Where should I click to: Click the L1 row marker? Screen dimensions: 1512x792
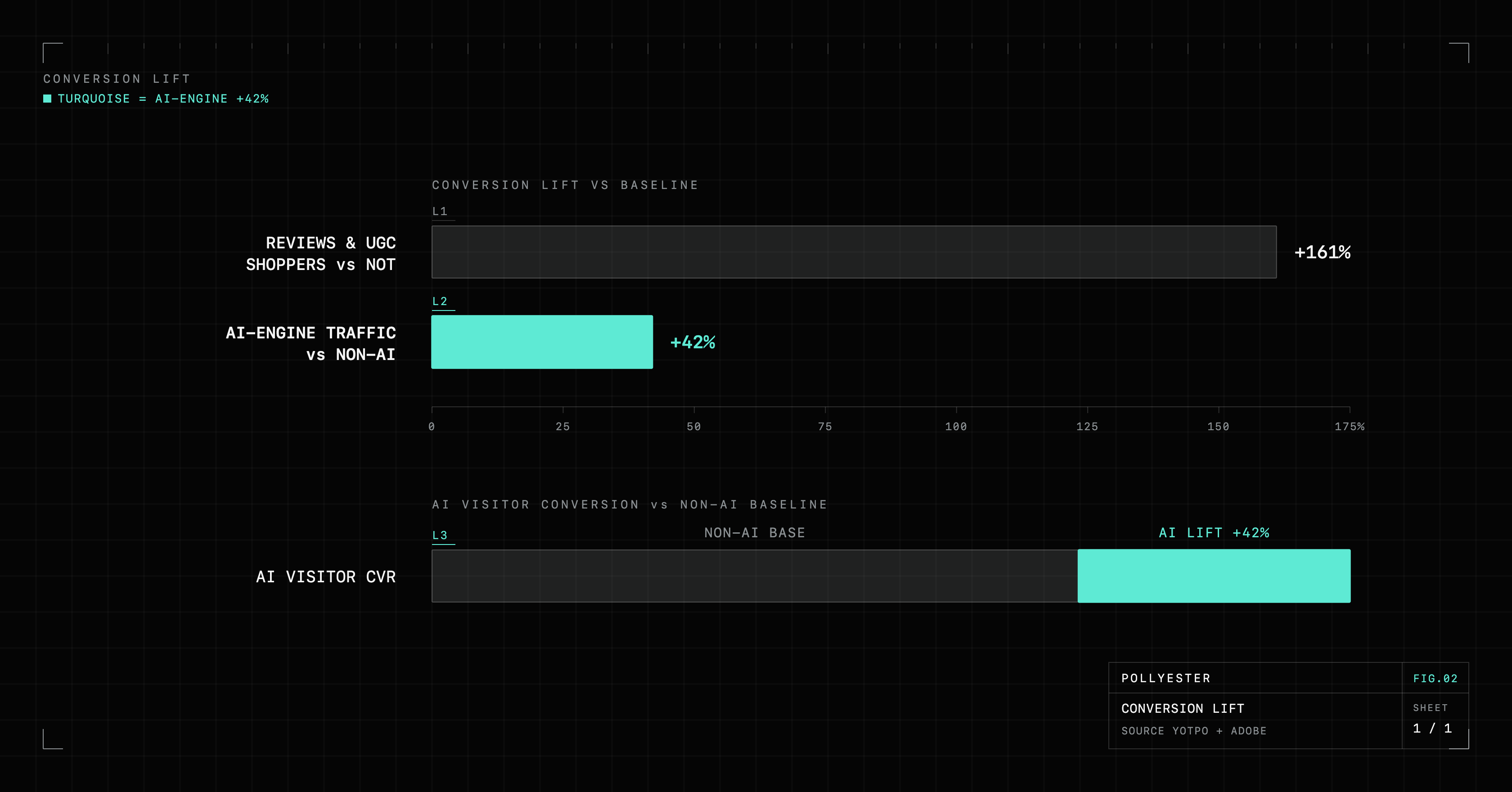click(440, 211)
